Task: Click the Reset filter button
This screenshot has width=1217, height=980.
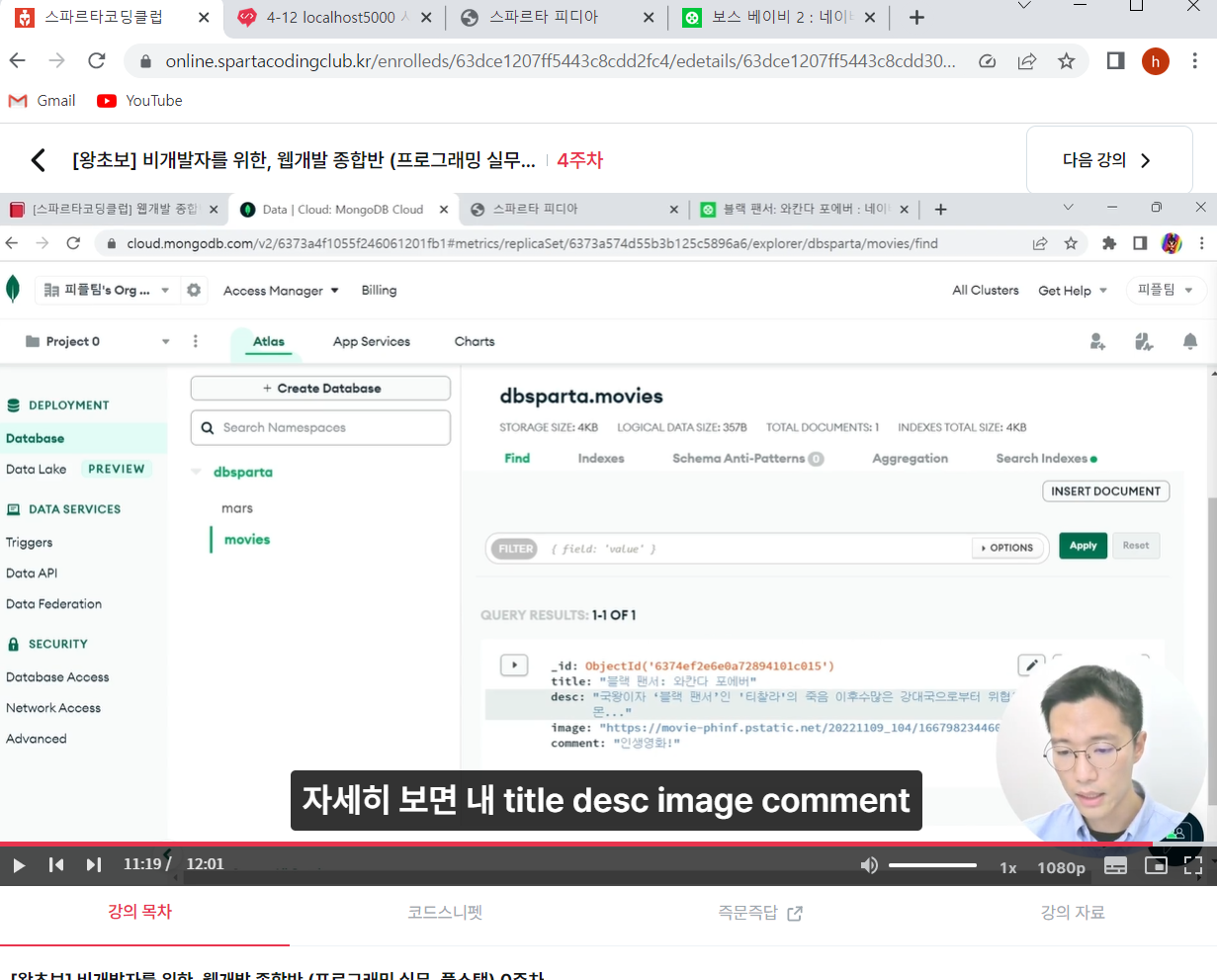Action: pyautogui.click(x=1136, y=546)
